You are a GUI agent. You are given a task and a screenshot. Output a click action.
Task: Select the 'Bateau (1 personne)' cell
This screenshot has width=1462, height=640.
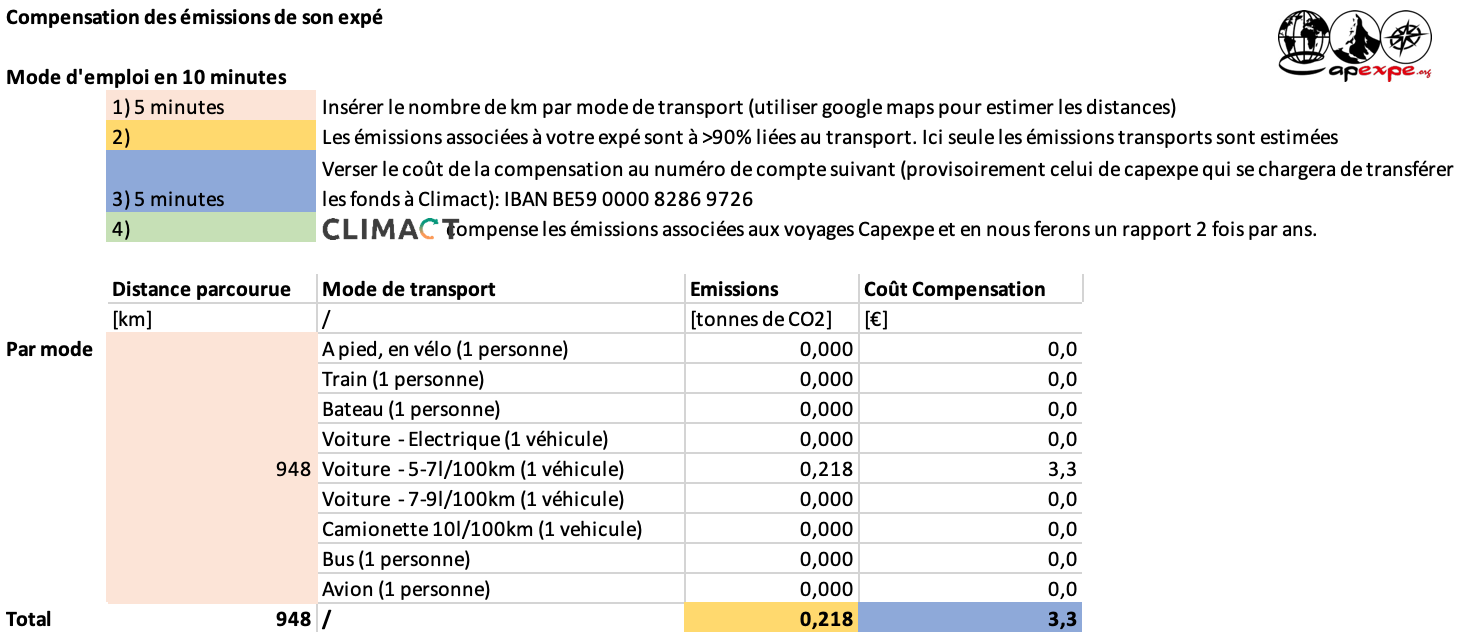click(500, 409)
